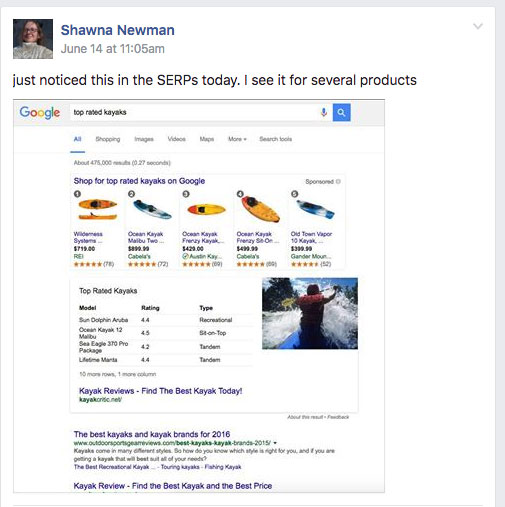The width and height of the screenshot is (505, 507).
Task: Open the Fishing Kayak sitelink
Action: 223,467
